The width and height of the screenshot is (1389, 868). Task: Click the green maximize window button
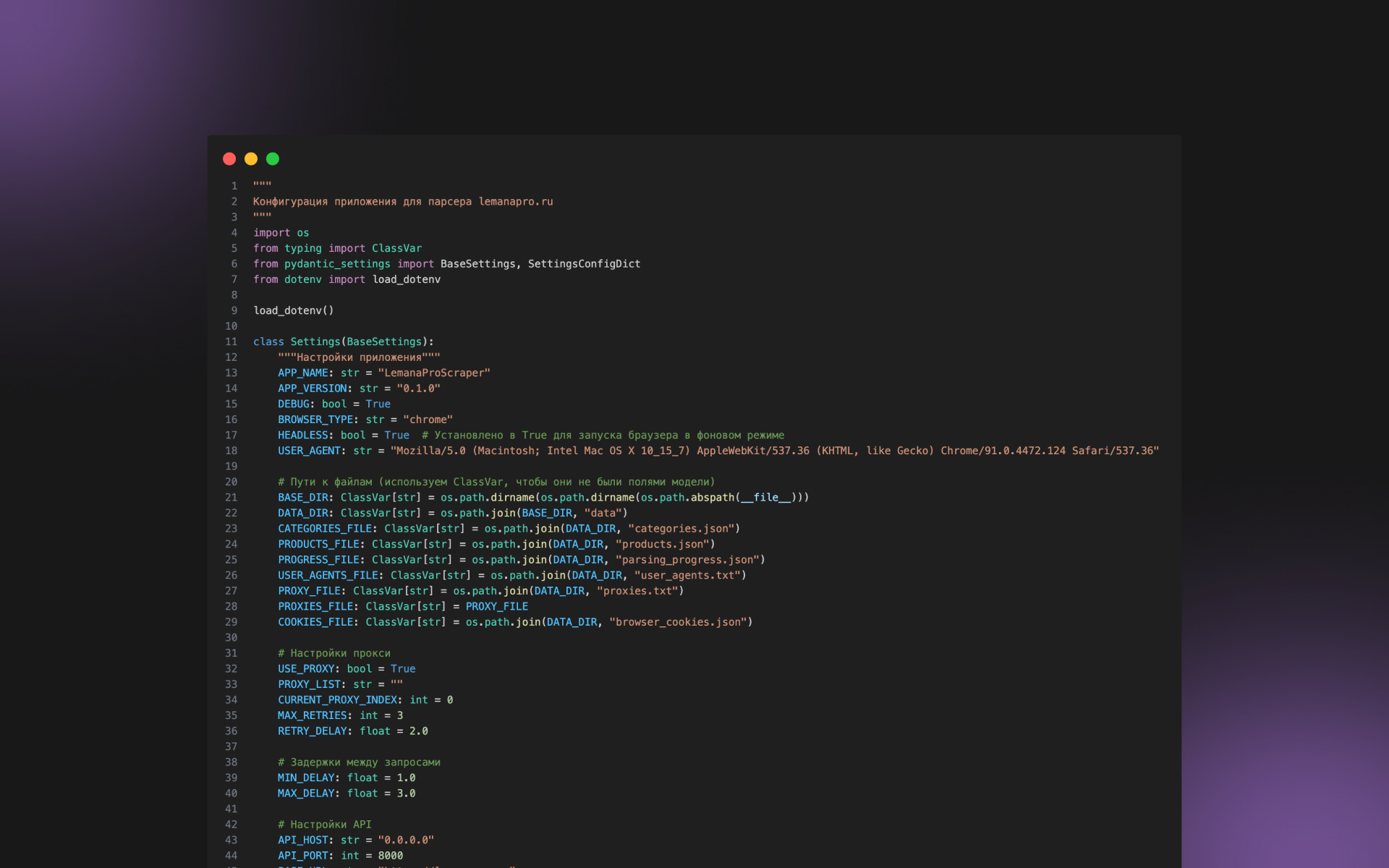pyautogui.click(x=273, y=158)
